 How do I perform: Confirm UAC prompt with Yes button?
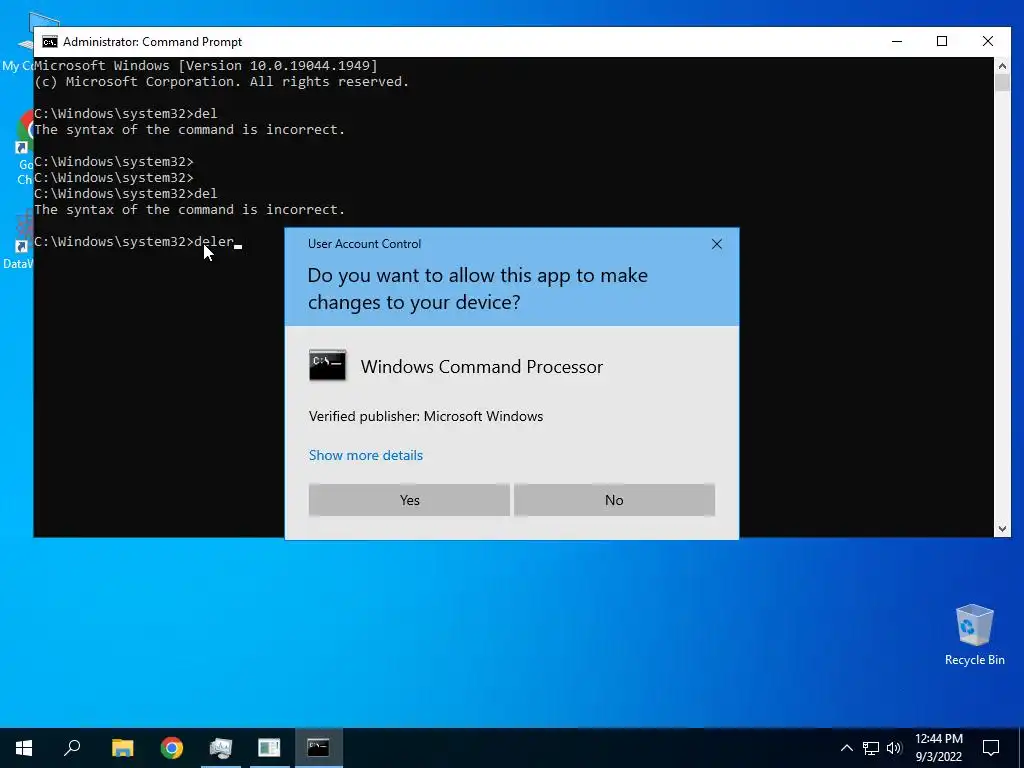(409, 500)
